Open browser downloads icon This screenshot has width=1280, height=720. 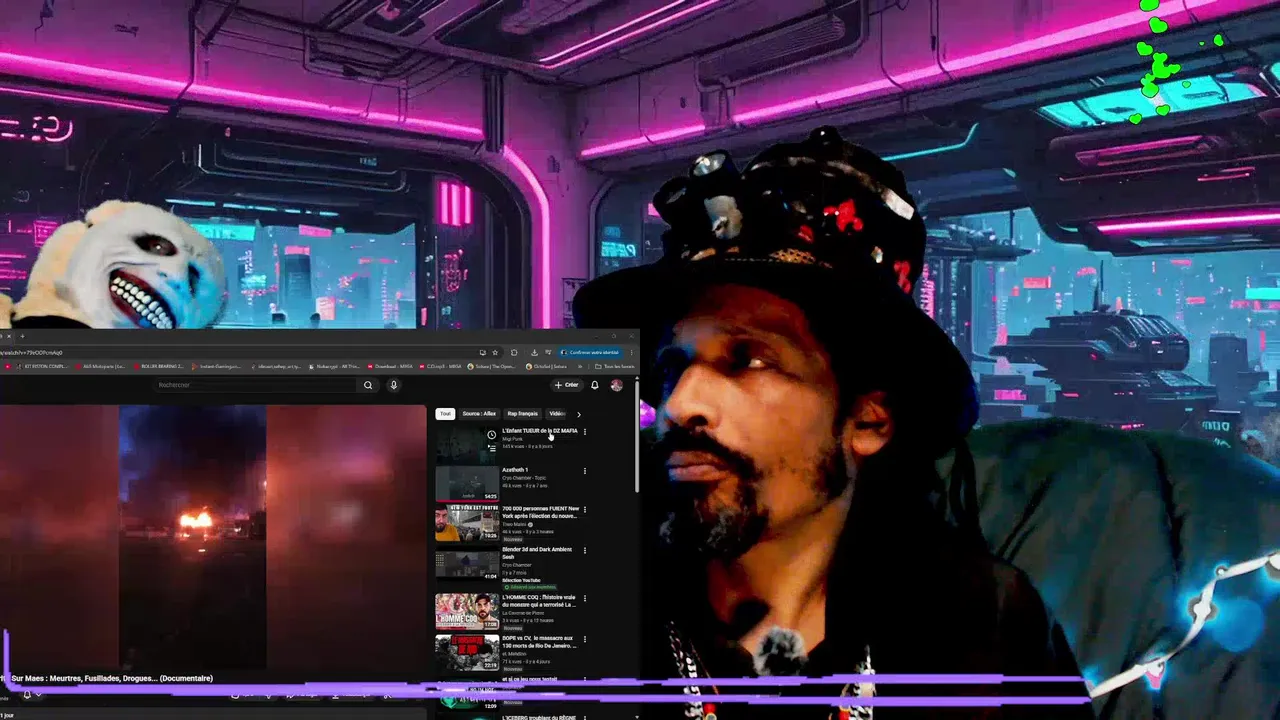coord(534,352)
